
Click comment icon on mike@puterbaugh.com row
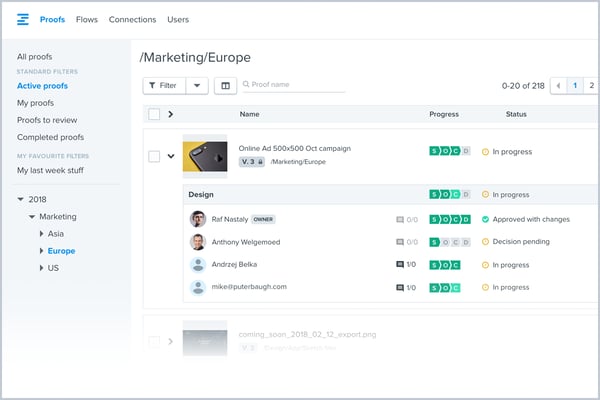click(x=401, y=288)
